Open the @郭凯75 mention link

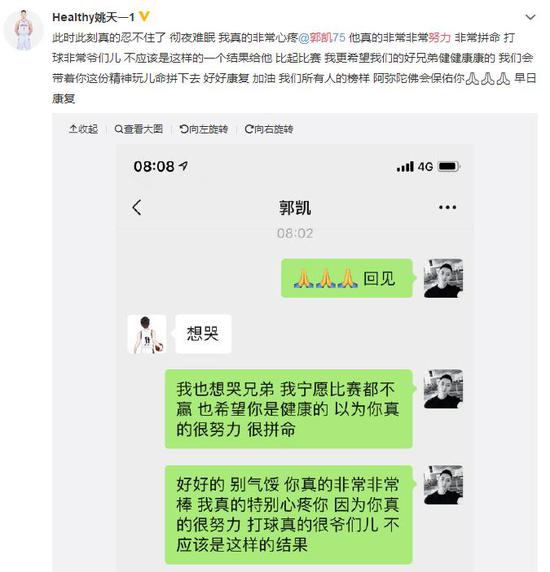coord(322,37)
